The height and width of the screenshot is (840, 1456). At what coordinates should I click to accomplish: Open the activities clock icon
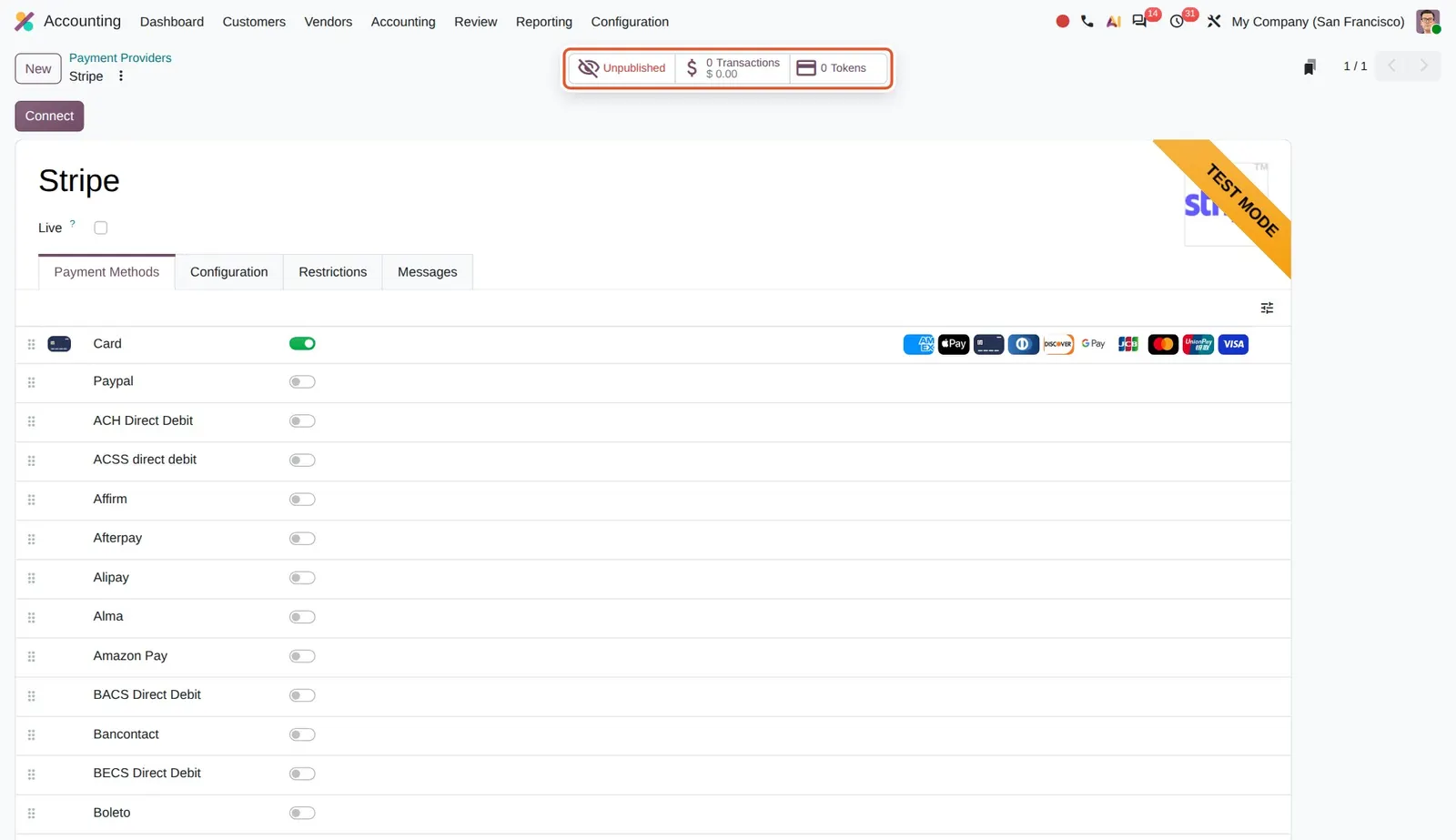[1177, 21]
